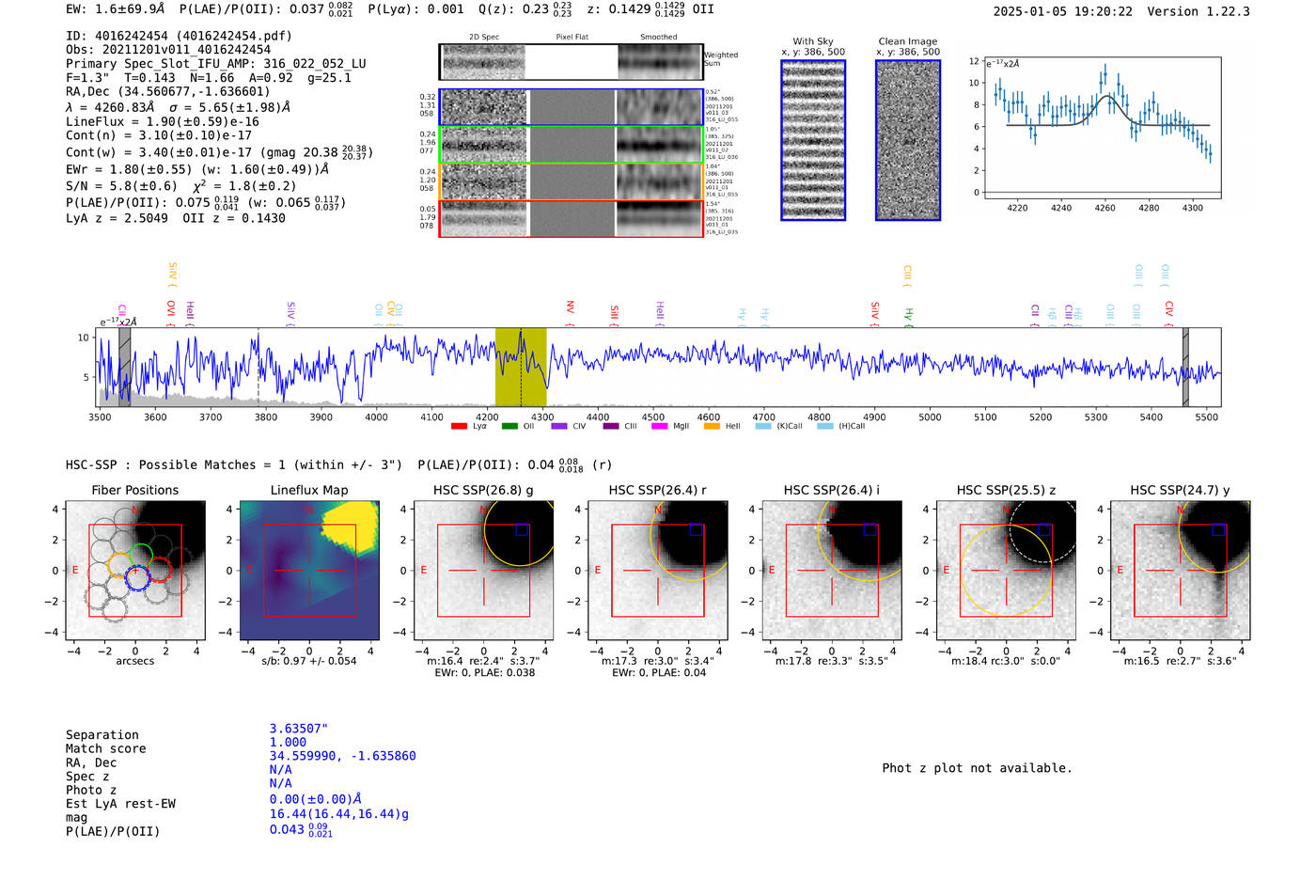Click the (H)CaII legend swatch
Image resolution: width=1316 pixels, height=896 pixels.
(x=825, y=427)
